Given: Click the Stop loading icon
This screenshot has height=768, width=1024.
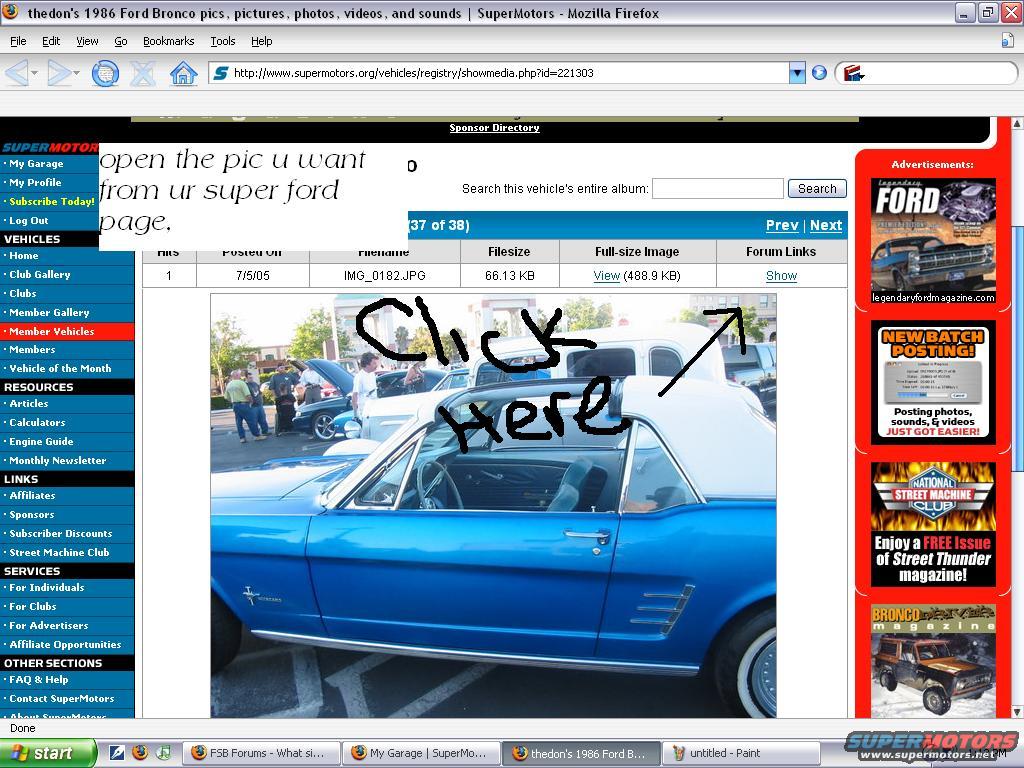Looking at the screenshot, I should point(143,73).
